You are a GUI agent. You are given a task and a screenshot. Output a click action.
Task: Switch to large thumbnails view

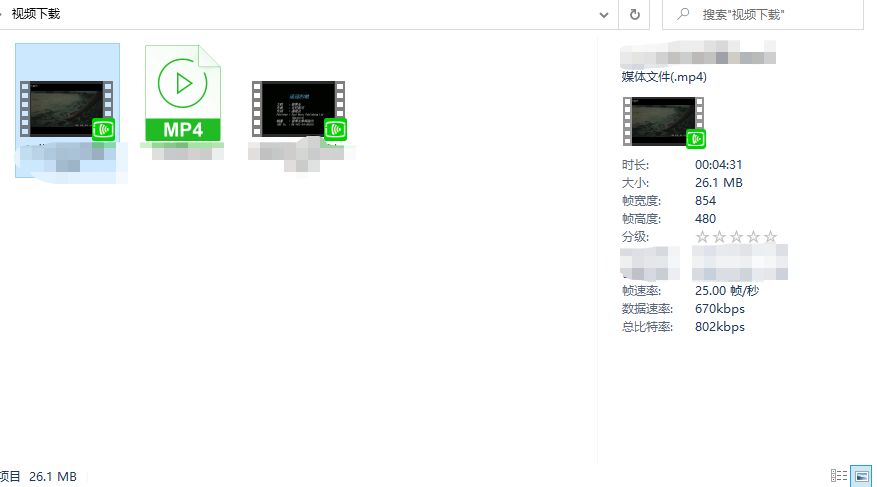[861, 476]
